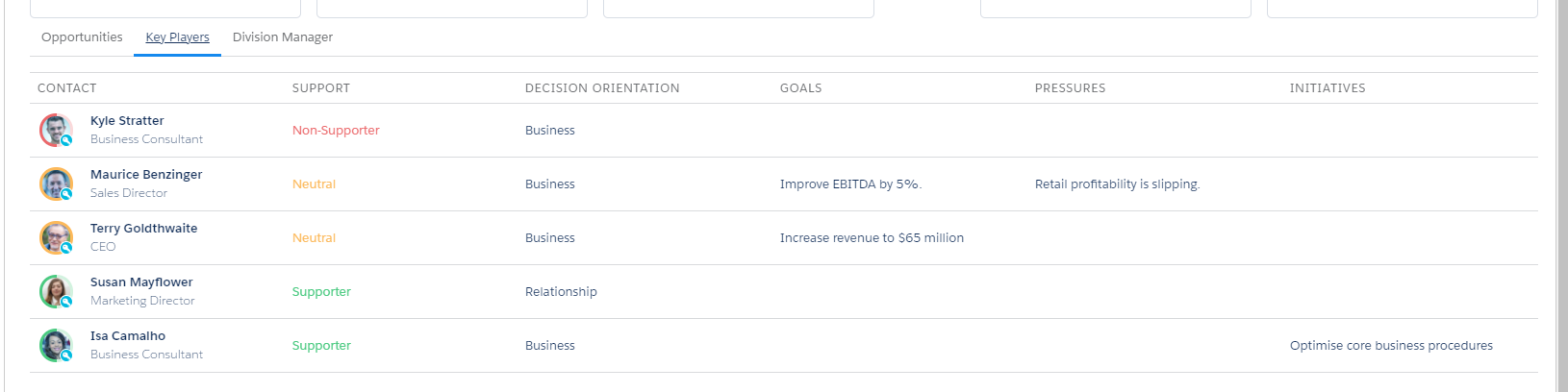Image resolution: width=1568 pixels, height=392 pixels.
Task: Click Optimise core business procedures initiative
Action: pyautogui.click(x=1391, y=346)
